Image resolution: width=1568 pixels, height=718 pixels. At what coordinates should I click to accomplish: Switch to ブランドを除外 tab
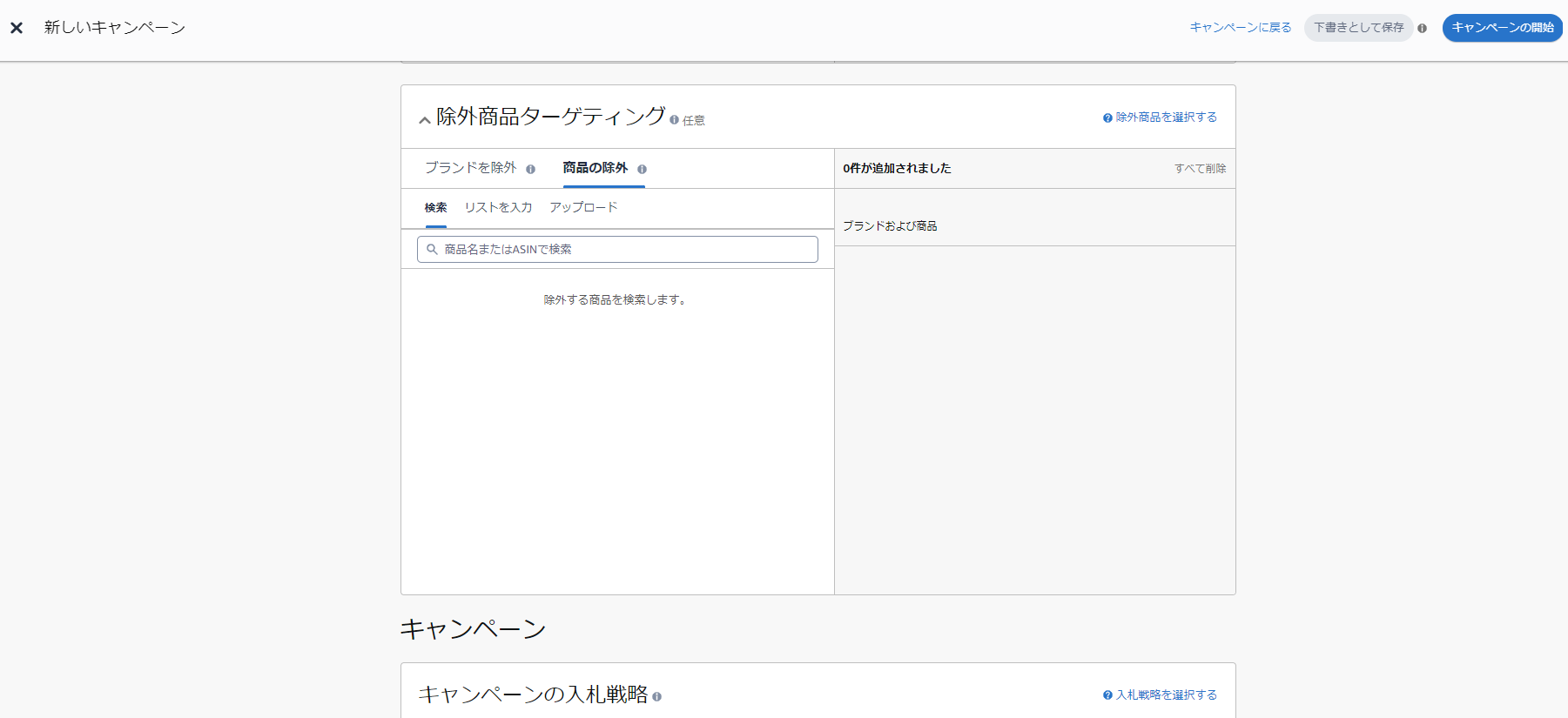tap(471, 168)
